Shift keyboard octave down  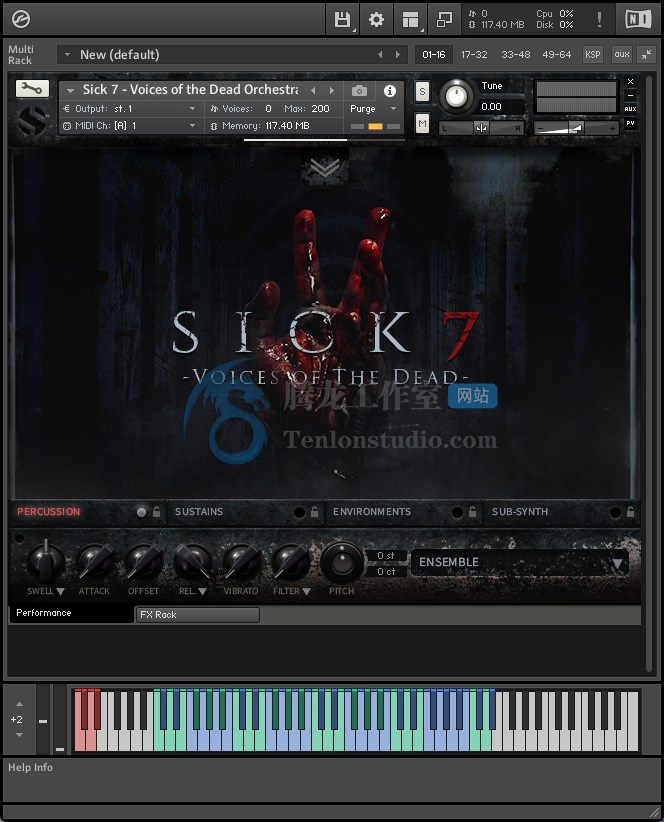[x=19, y=735]
